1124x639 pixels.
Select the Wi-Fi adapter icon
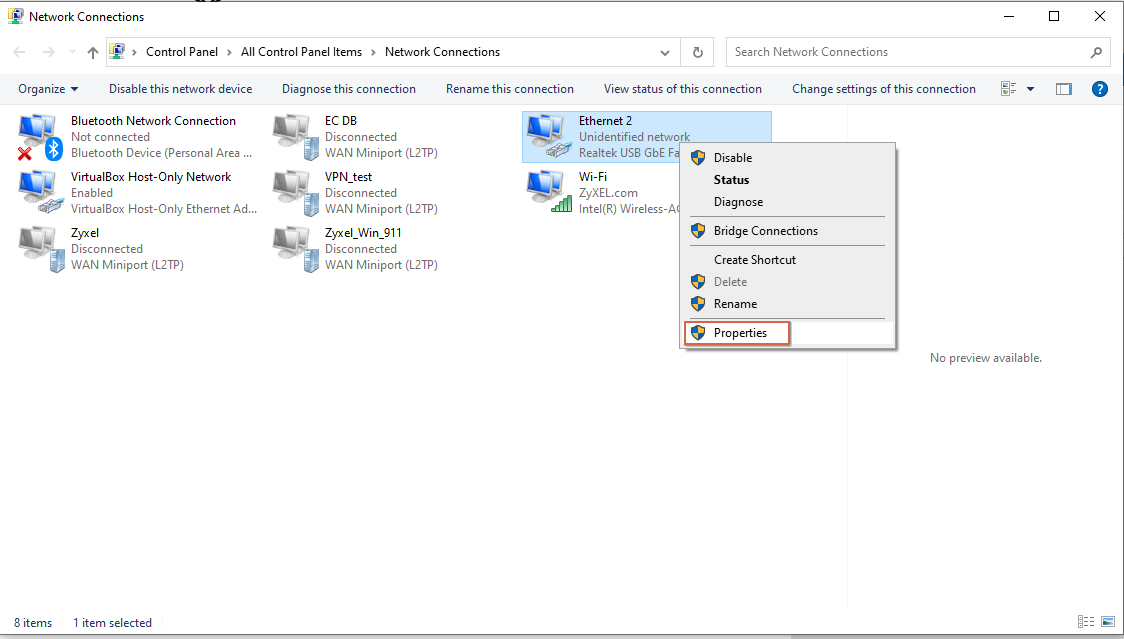549,192
